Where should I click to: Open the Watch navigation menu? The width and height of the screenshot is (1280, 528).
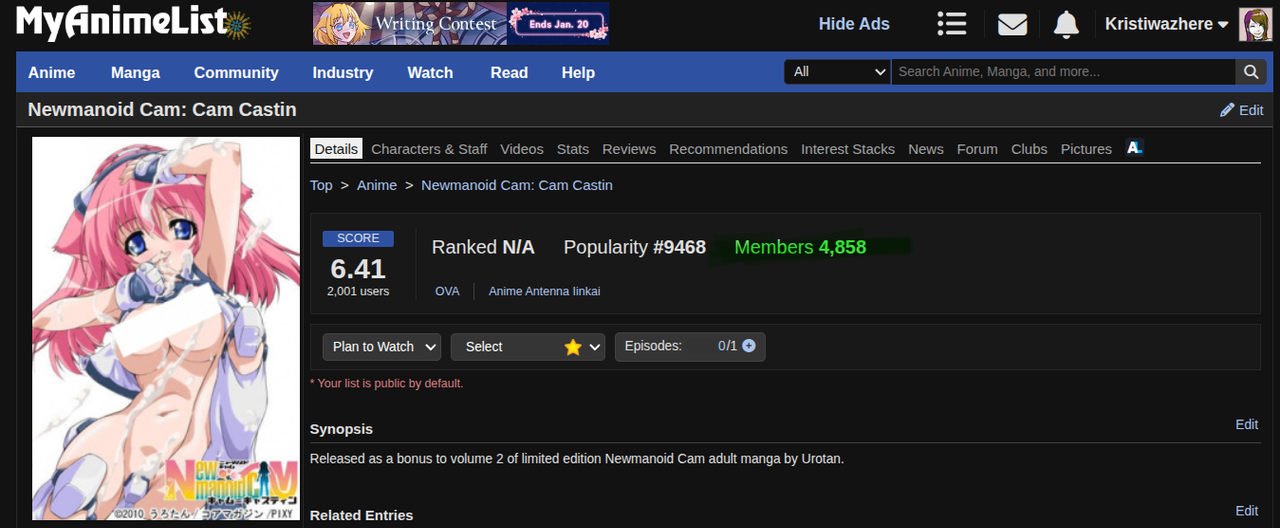click(x=430, y=72)
